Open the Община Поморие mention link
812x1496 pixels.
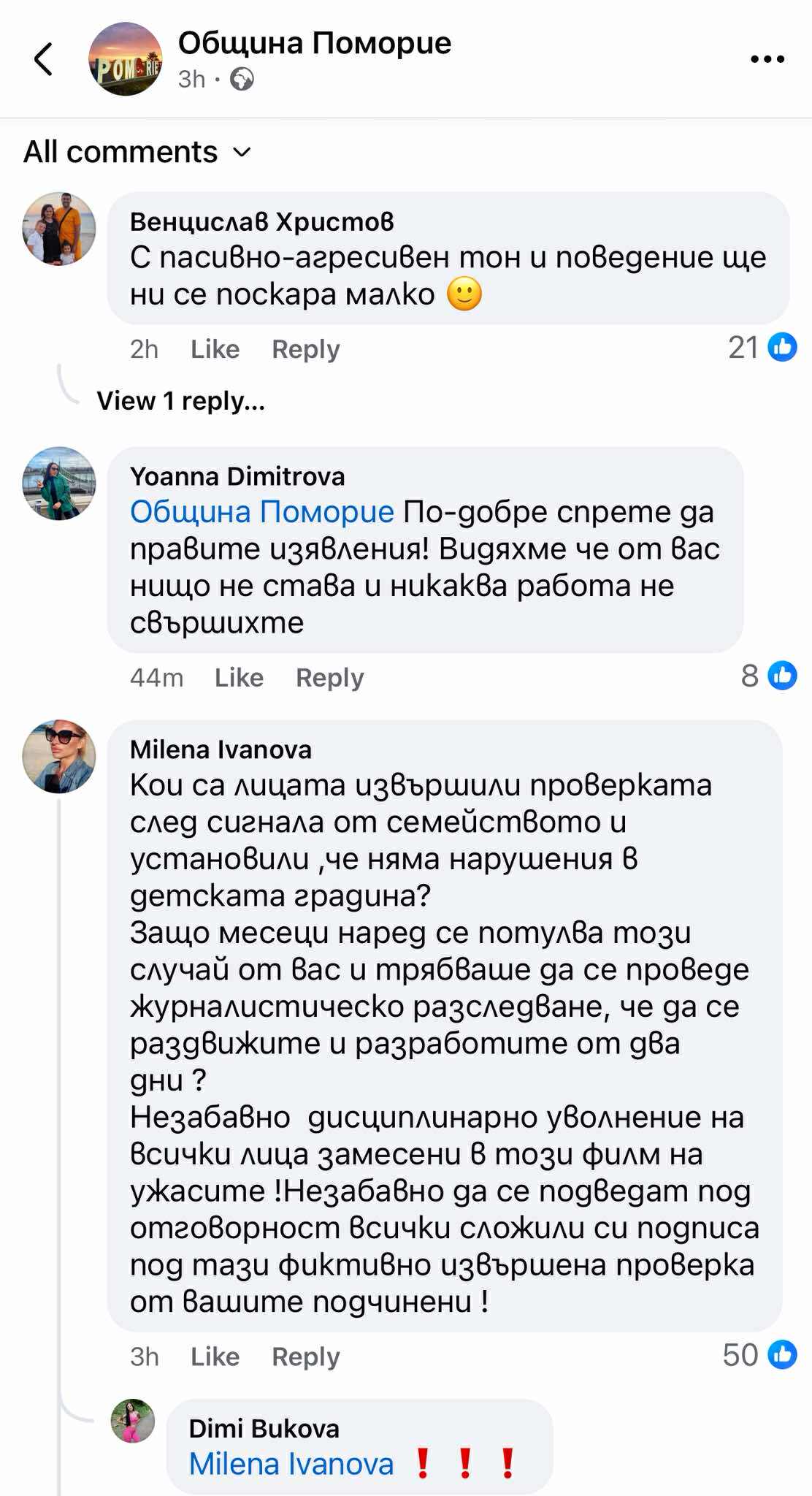(261, 512)
